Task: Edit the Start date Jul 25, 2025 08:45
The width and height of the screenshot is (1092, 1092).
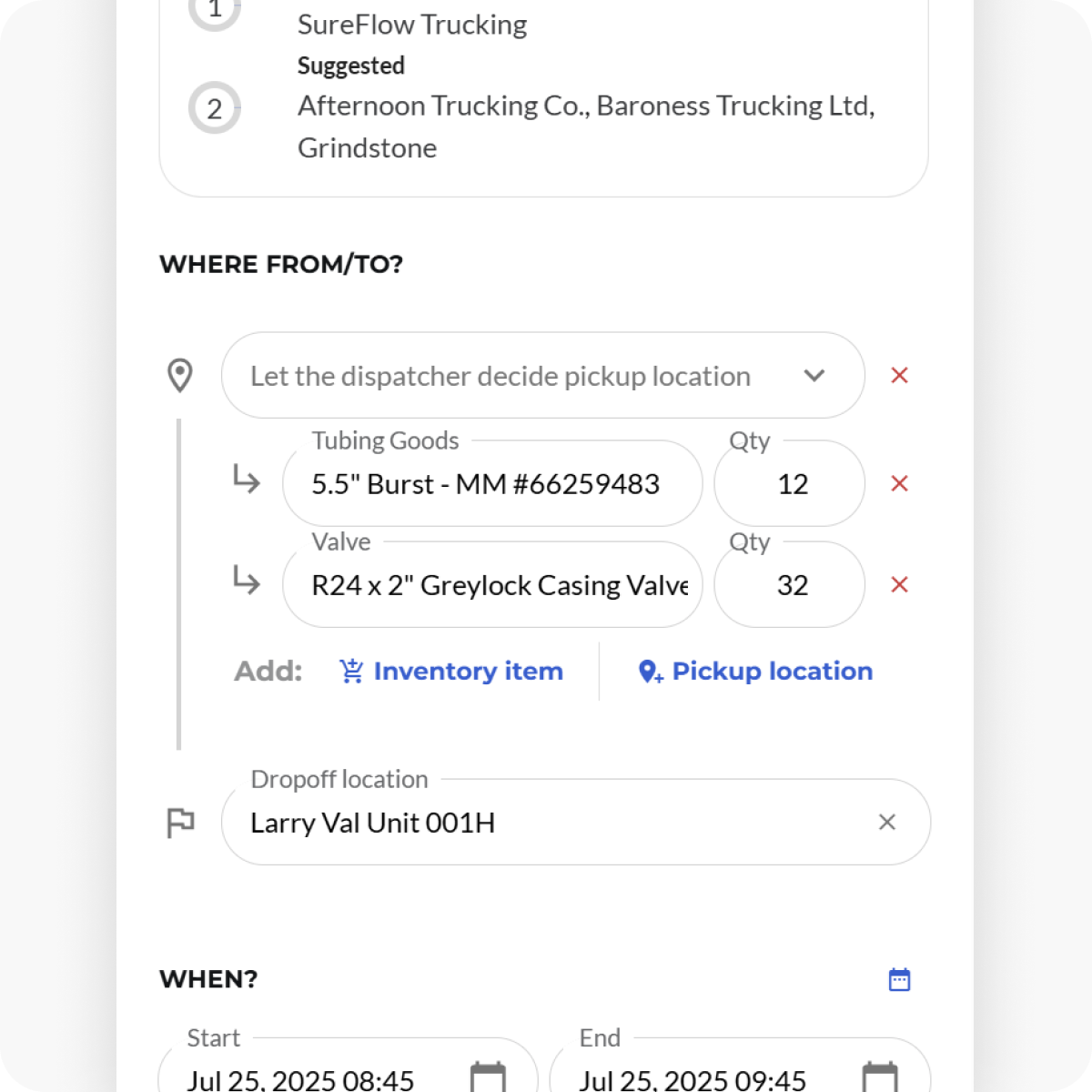Action: coord(349,1065)
